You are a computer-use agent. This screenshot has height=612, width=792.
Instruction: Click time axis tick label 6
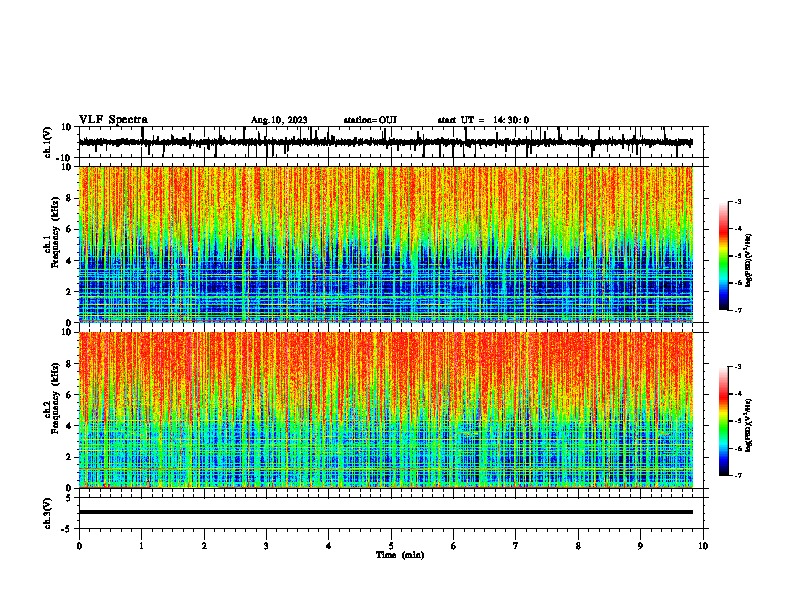(454, 546)
